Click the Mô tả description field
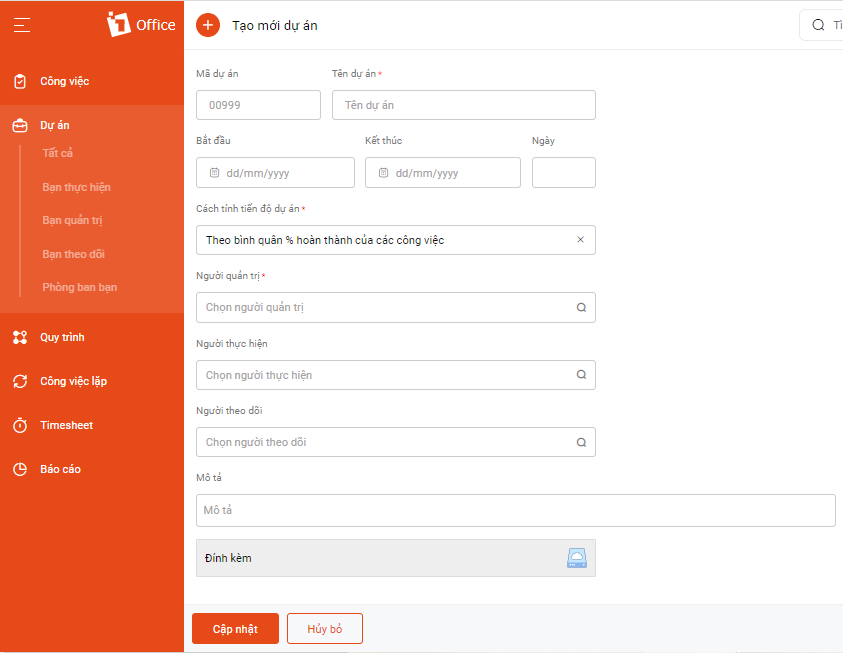 [516, 510]
